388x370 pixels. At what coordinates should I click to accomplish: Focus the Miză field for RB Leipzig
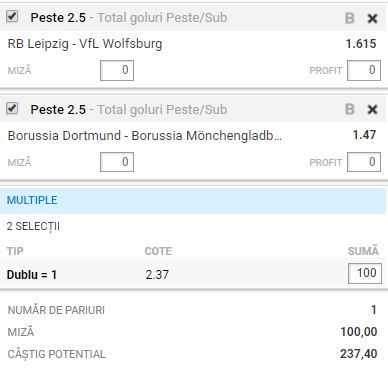pyautogui.click(x=117, y=70)
